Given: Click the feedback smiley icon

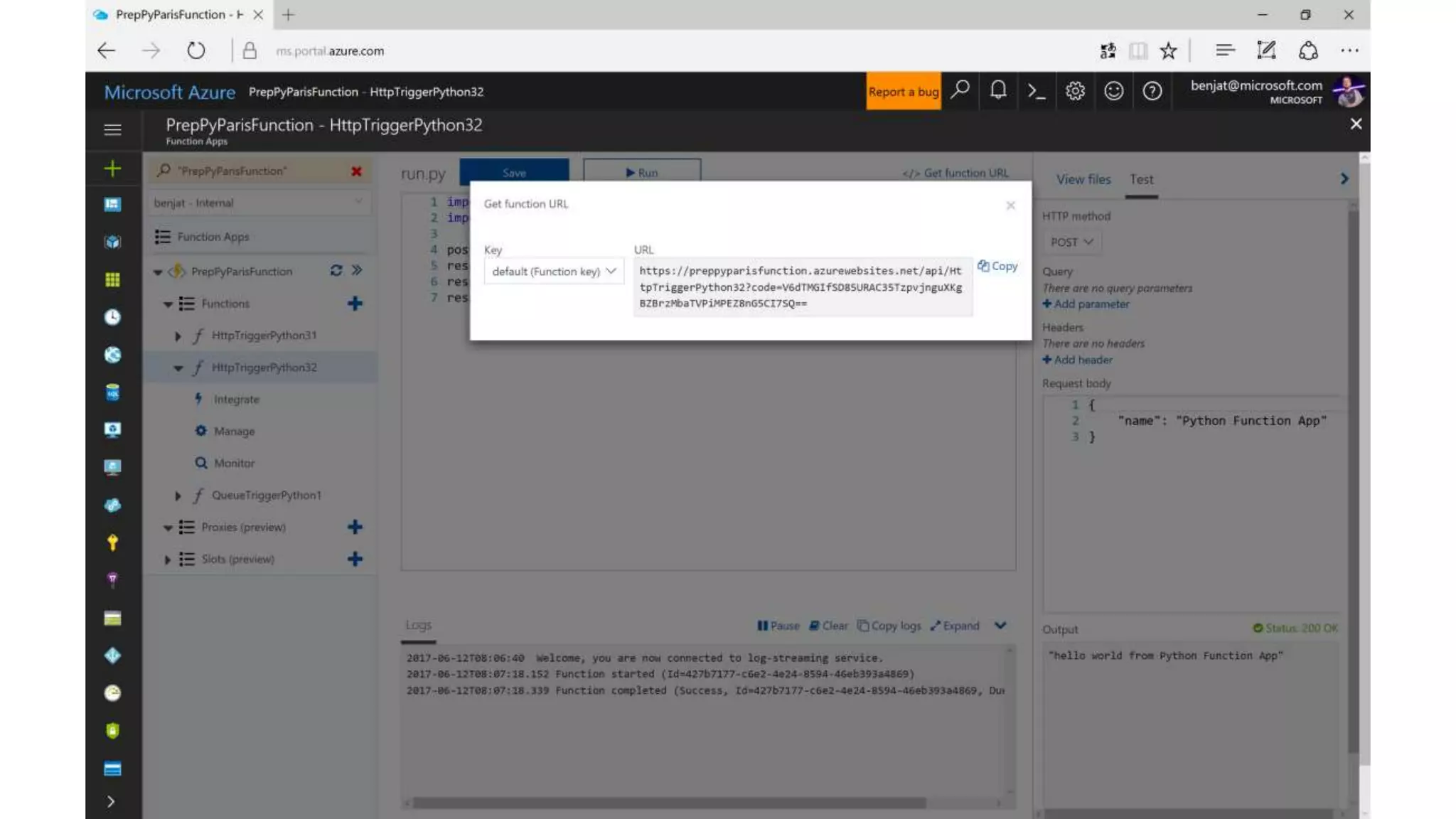Looking at the screenshot, I should point(1113,91).
